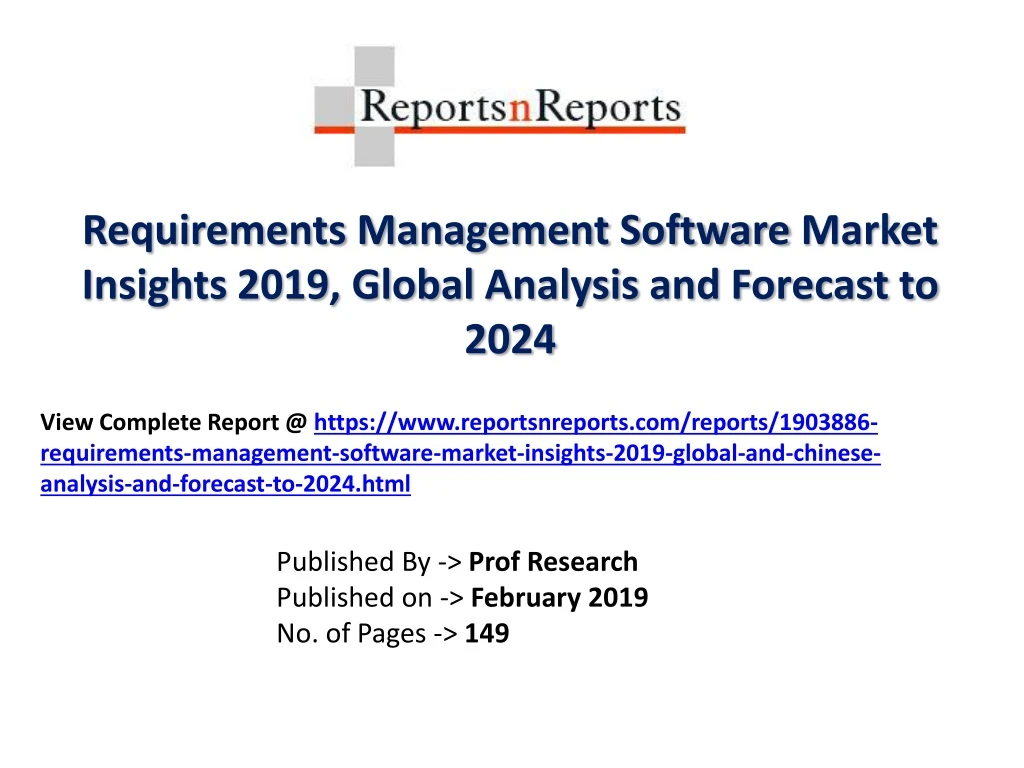The image size is (1024, 768).
Task: Click 'February 2019' publication date
Action: [x=560, y=598]
